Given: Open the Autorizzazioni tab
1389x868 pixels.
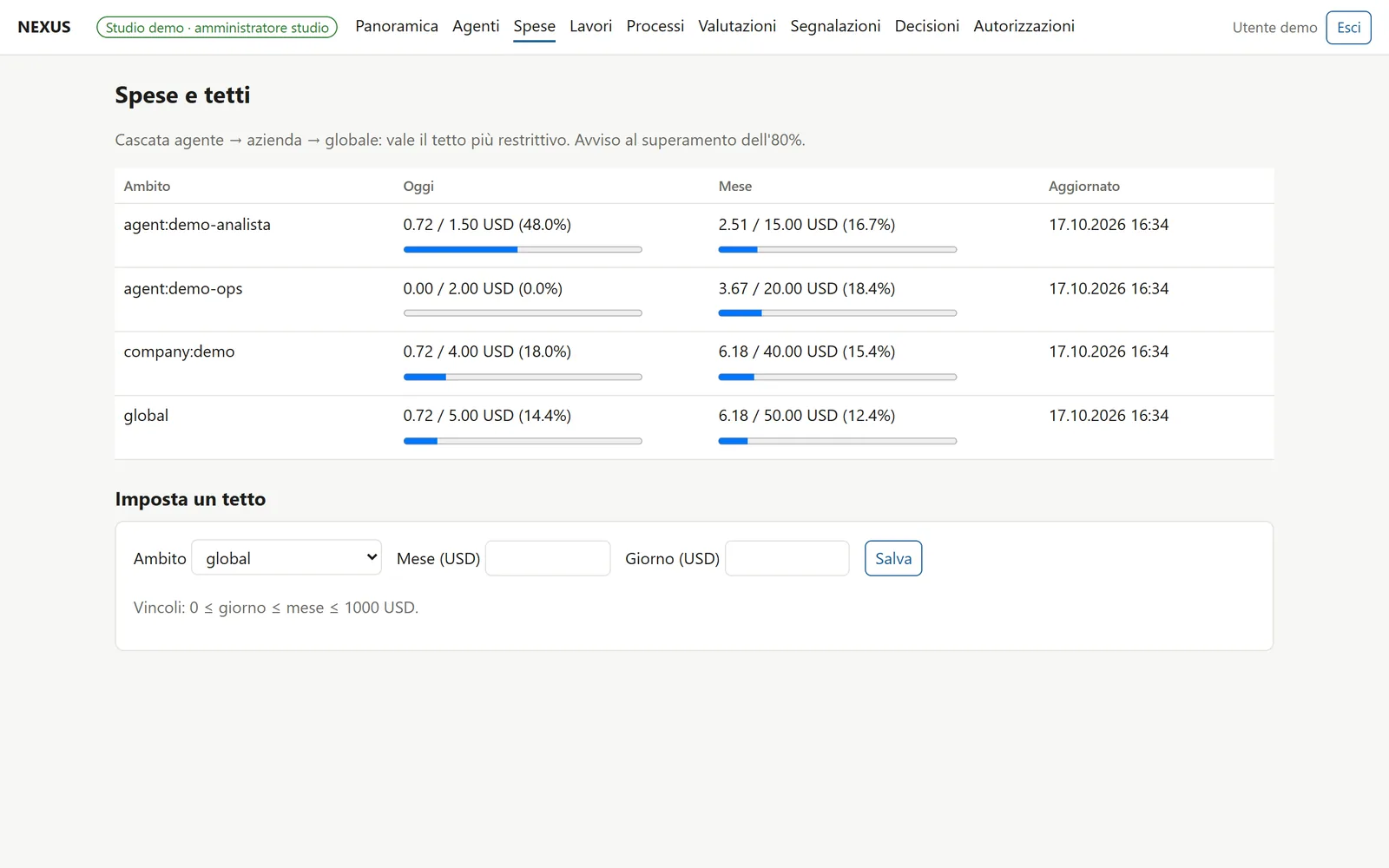Looking at the screenshot, I should coord(1024,26).
